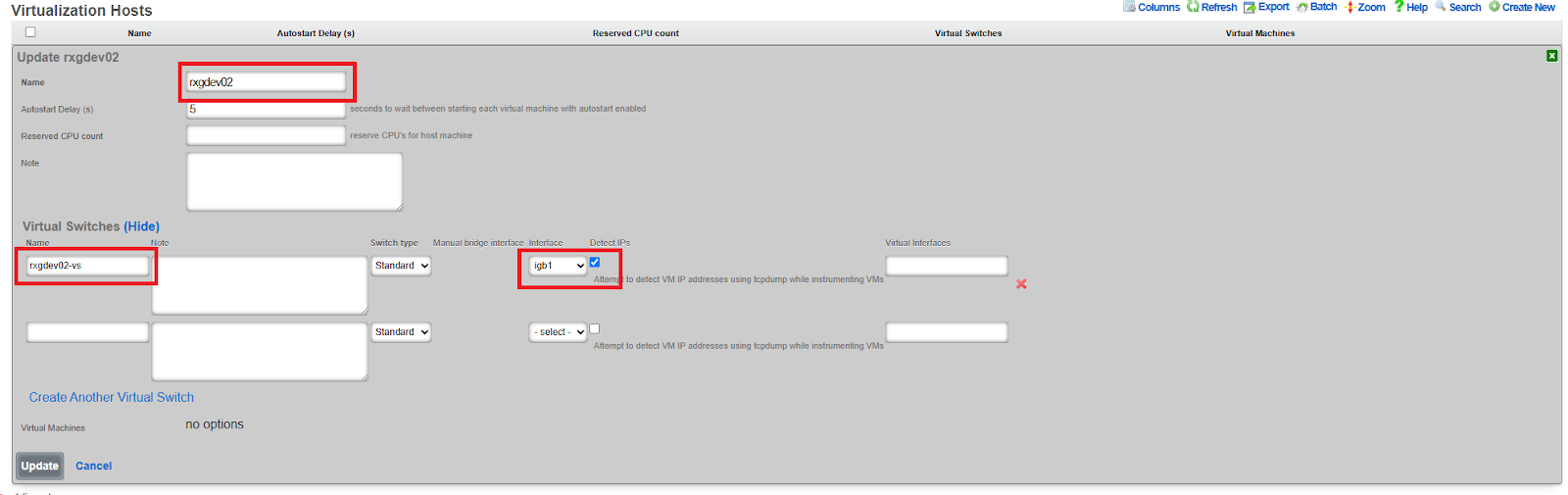Open Batch operations
This screenshot has height=495, width=1568.
[x=1316, y=7]
